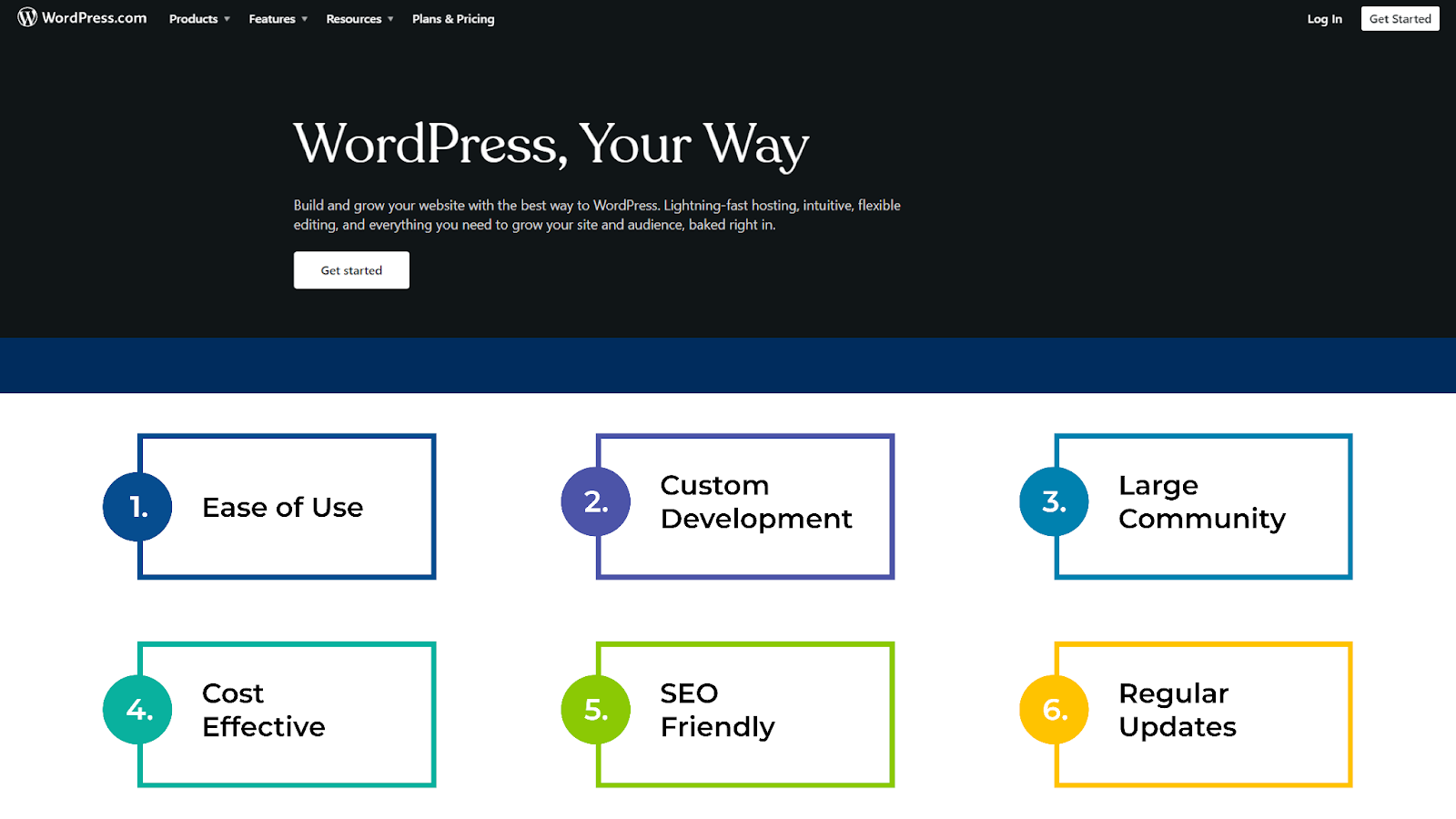Screen dimensions: 1456x819
Task: Expand the Resources dropdown arrow
Action: point(390,19)
